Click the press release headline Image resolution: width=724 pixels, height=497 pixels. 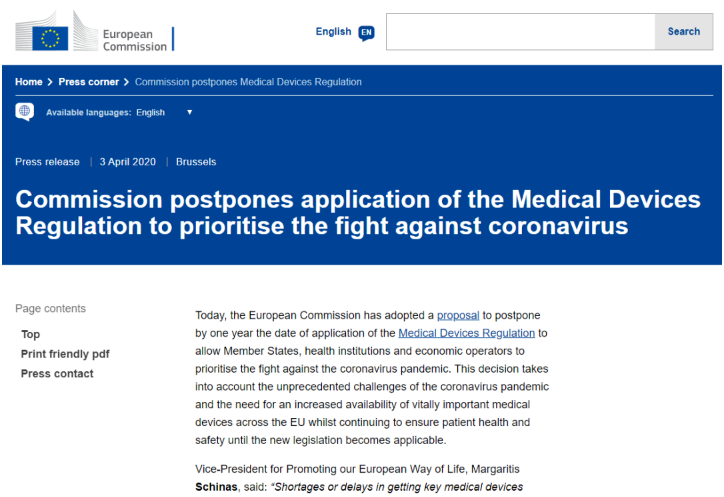point(358,212)
